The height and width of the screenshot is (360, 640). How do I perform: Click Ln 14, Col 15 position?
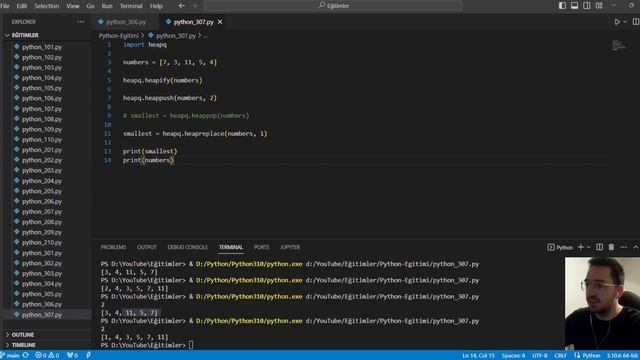tap(478, 356)
